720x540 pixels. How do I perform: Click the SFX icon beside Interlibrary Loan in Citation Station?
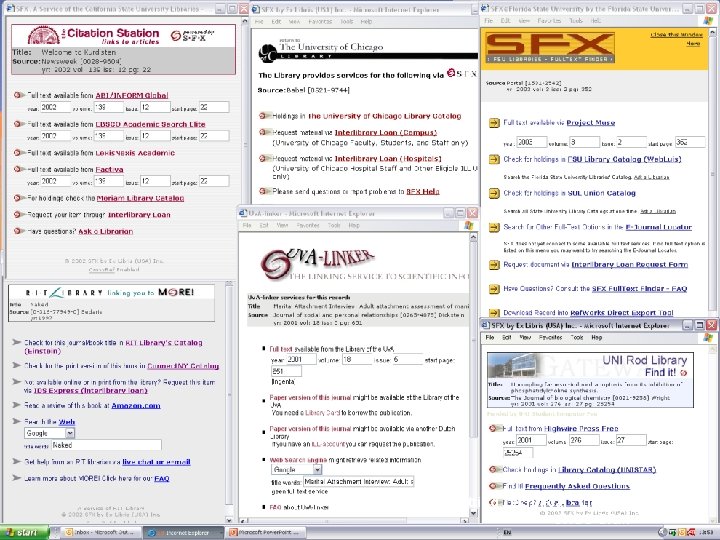tap(19, 214)
